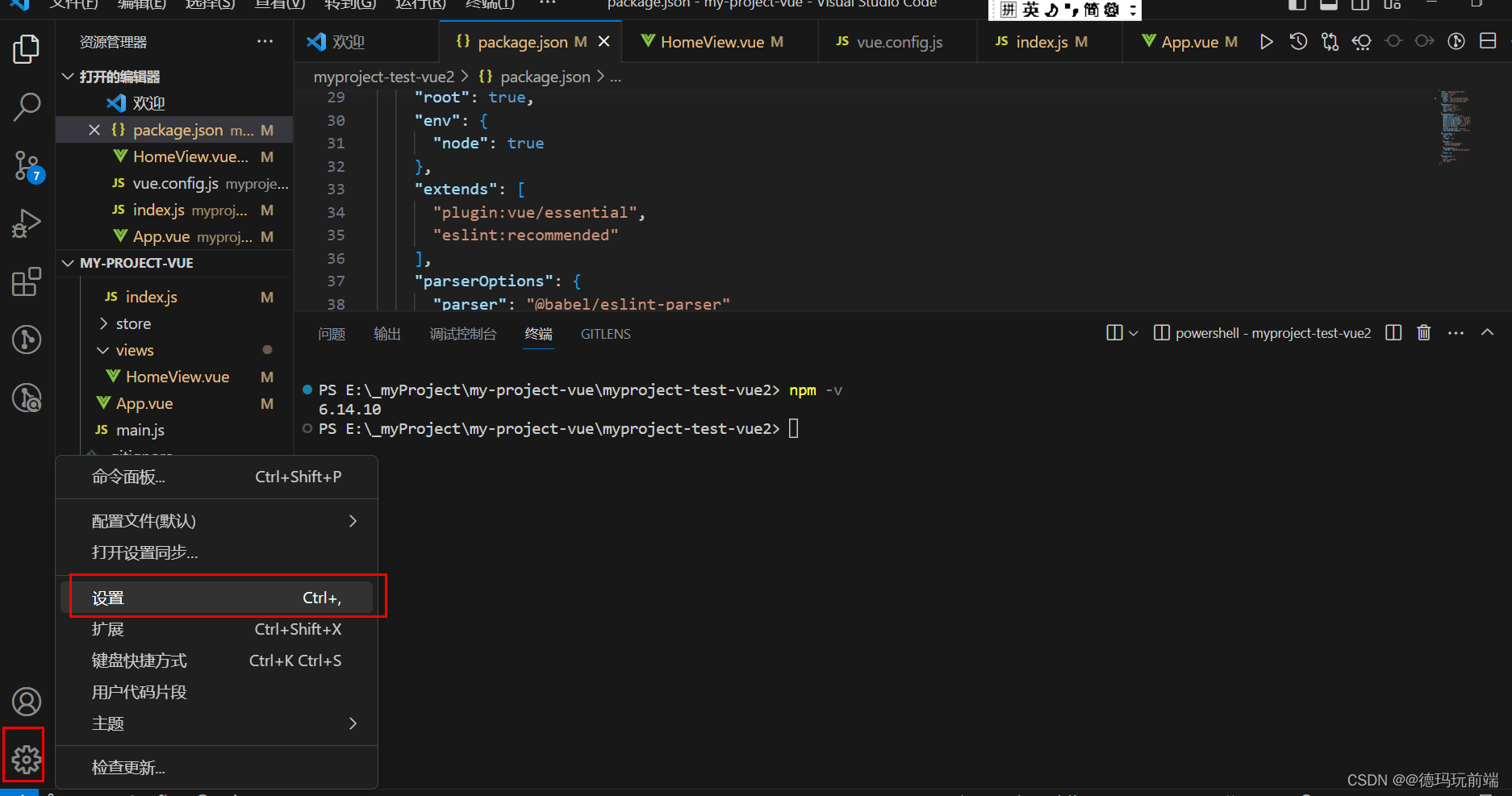Viewport: 1512px width, 796px height.
Task: Switch to HomeView.vue editor tab
Action: coord(720,42)
